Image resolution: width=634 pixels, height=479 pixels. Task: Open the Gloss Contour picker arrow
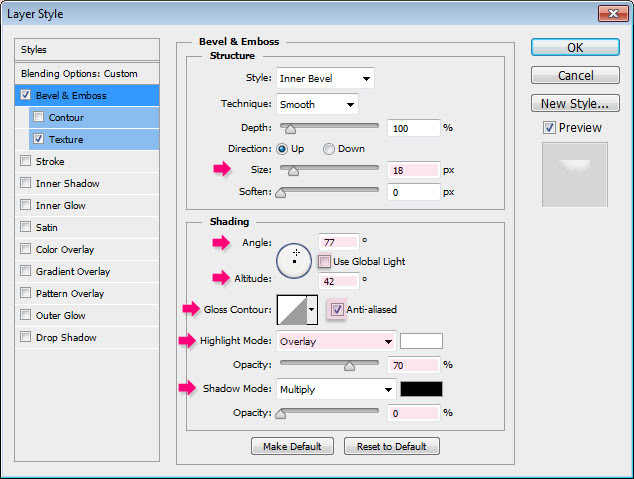312,310
